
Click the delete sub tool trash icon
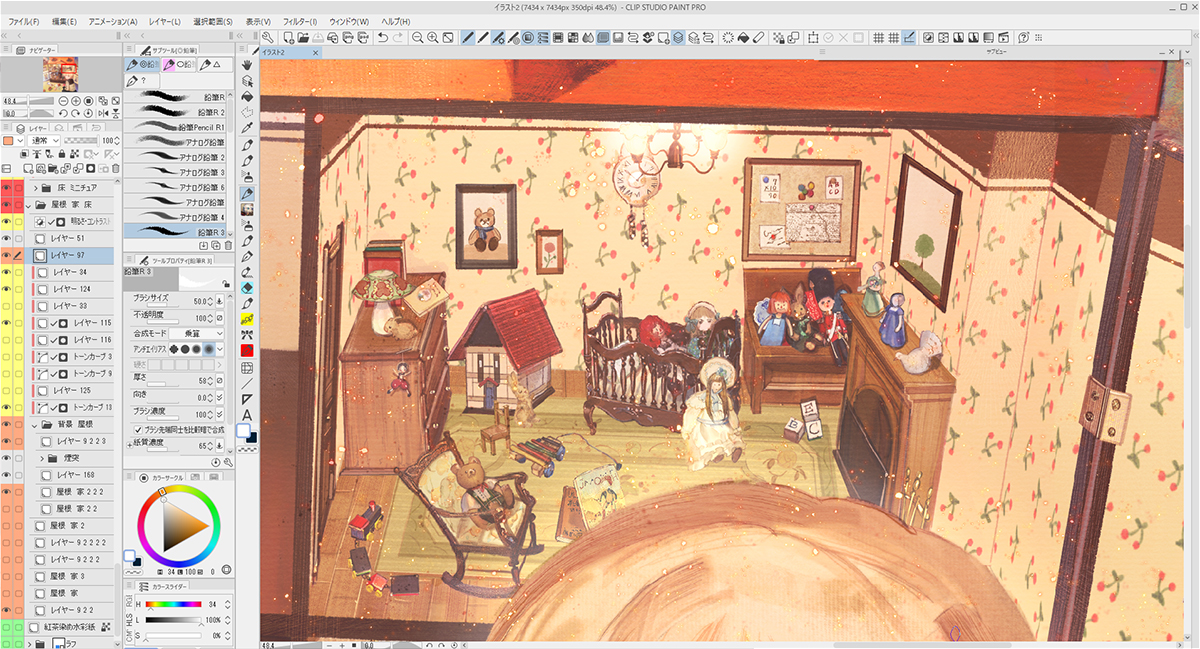point(228,245)
